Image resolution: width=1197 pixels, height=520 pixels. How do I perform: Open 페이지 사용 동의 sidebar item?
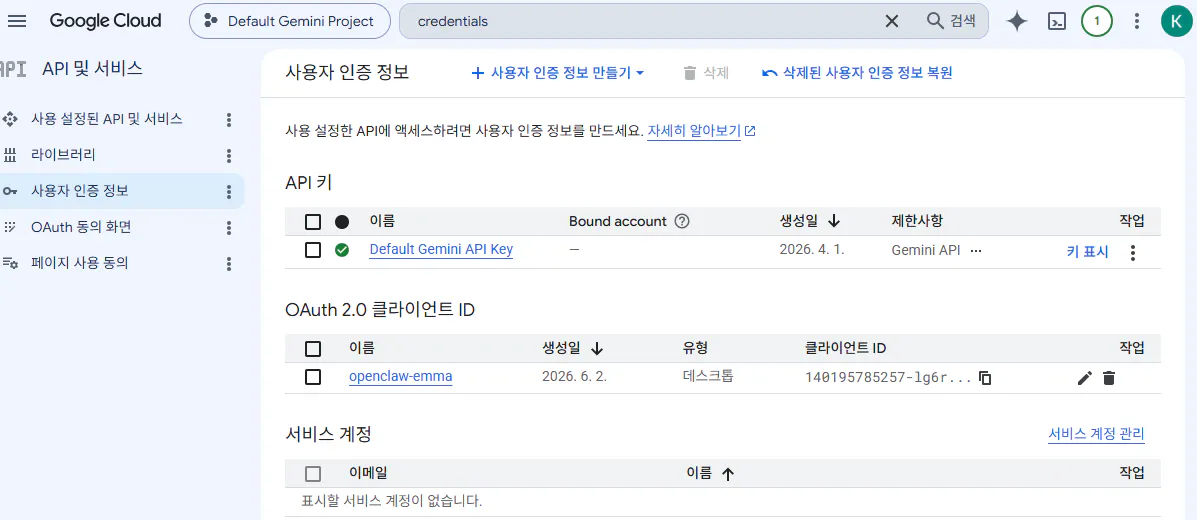click(x=79, y=263)
